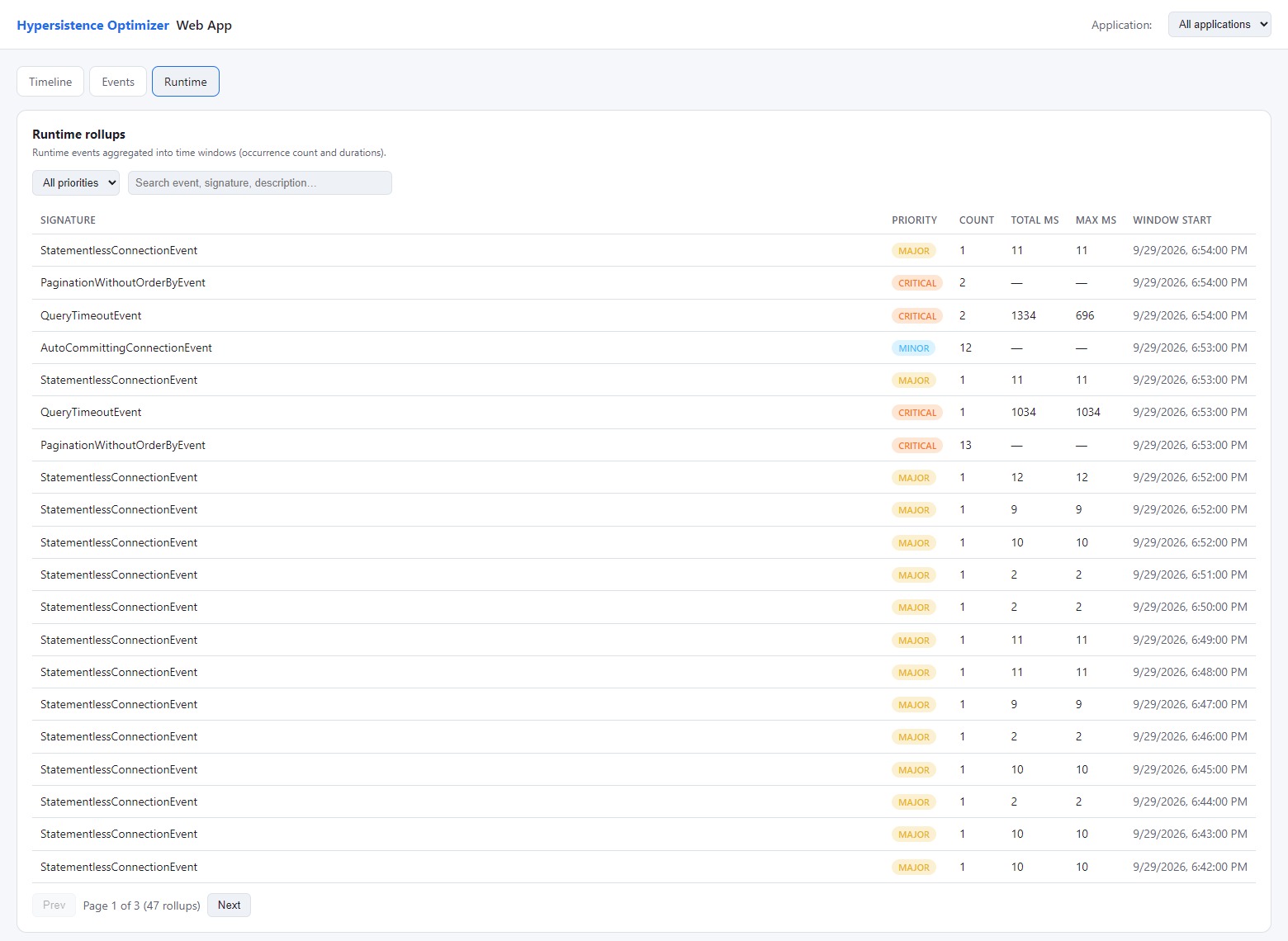This screenshot has height=941, width=1288.
Task: Click the CRITICAL badge in the 1034 ms row
Action: coord(917,413)
